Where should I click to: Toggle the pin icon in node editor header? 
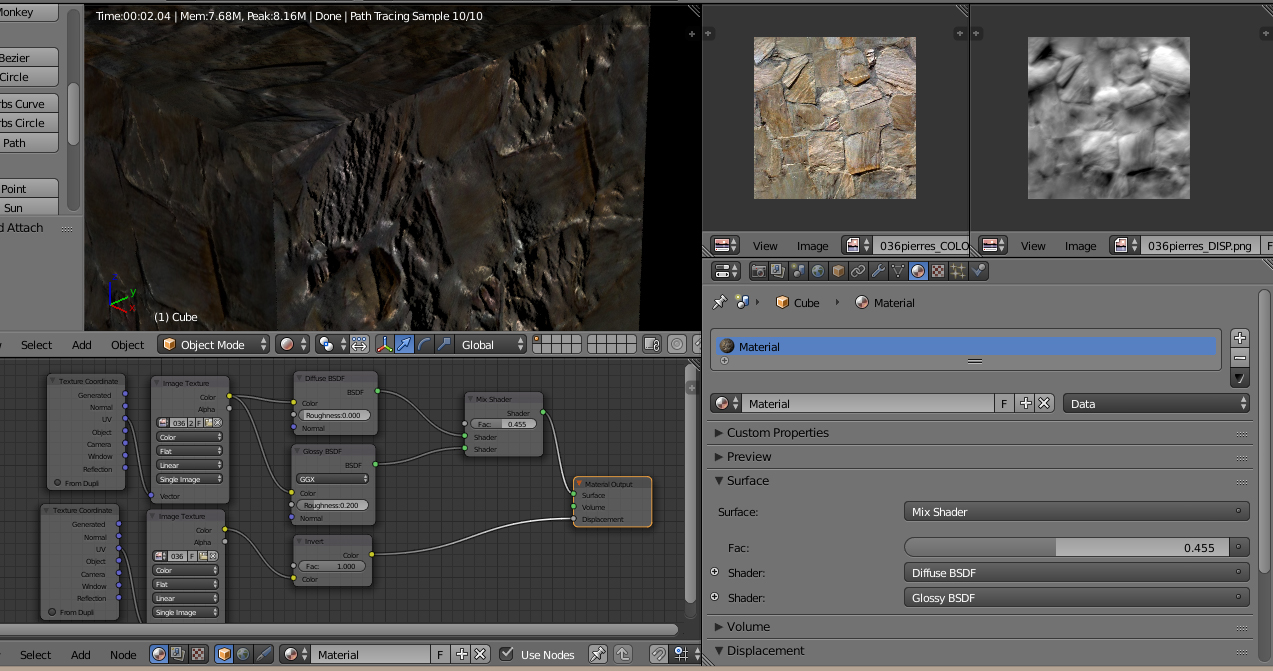click(x=597, y=655)
